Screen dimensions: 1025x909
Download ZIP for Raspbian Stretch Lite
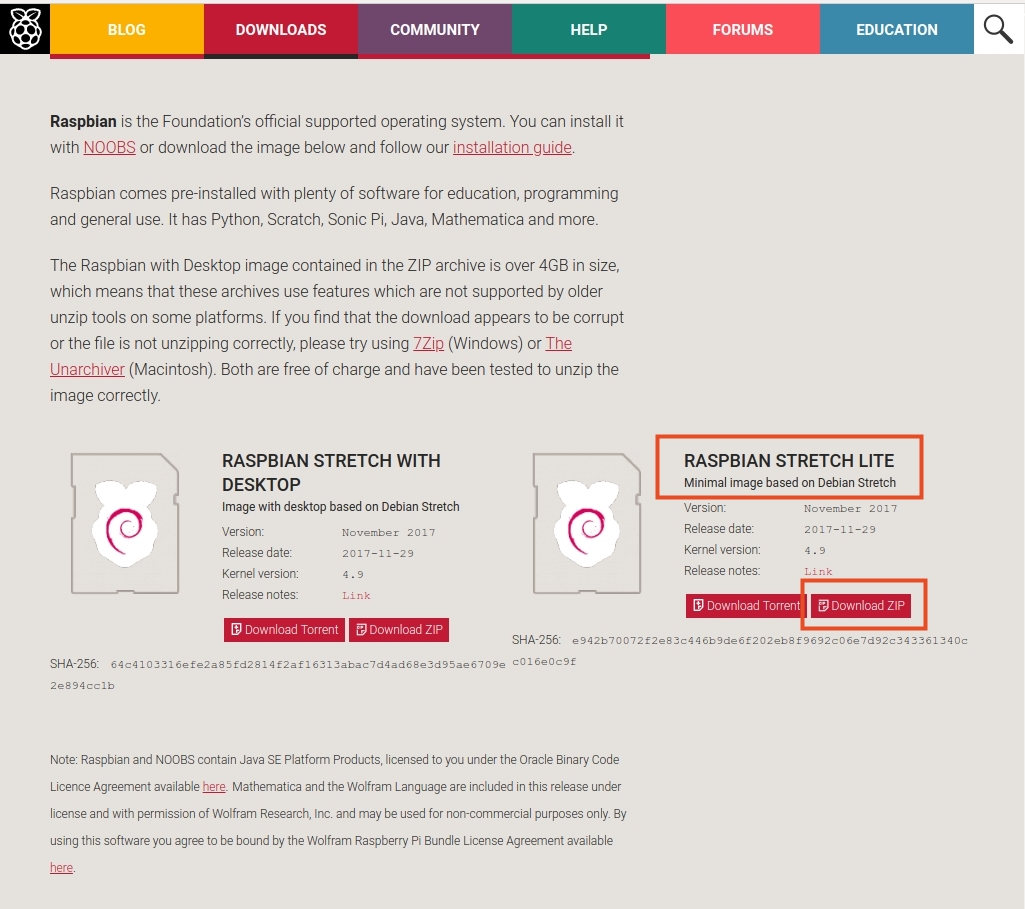(x=861, y=606)
